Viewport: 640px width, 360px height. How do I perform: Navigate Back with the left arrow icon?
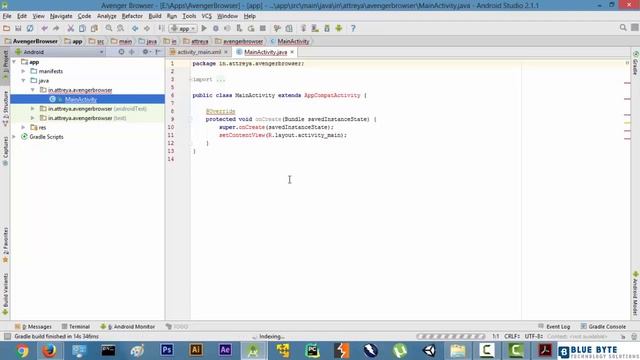(x=135, y=28)
